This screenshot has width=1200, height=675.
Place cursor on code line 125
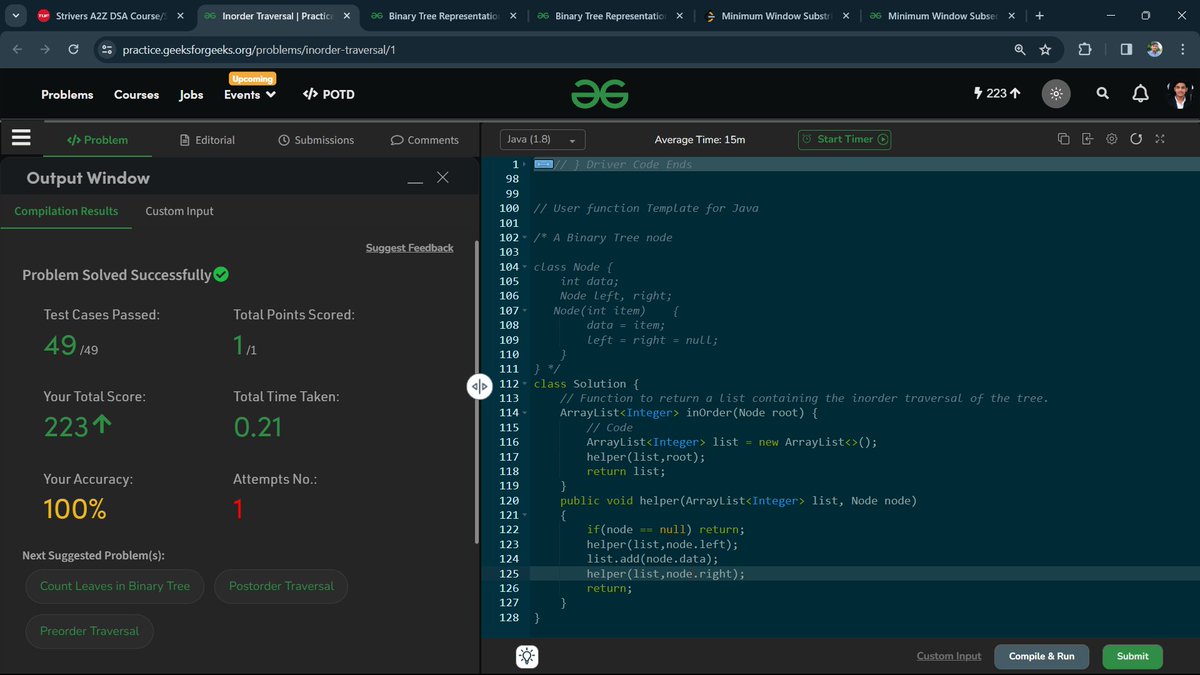point(865,574)
